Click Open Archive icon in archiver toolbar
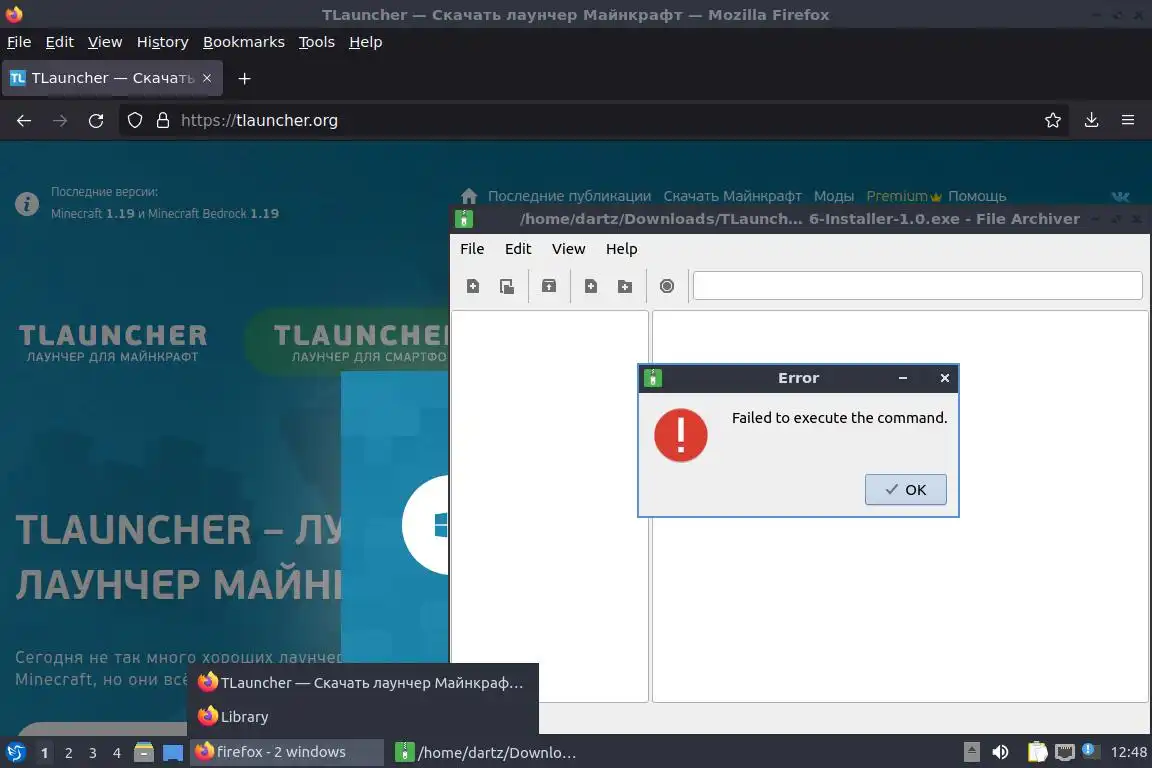 [x=507, y=286]
